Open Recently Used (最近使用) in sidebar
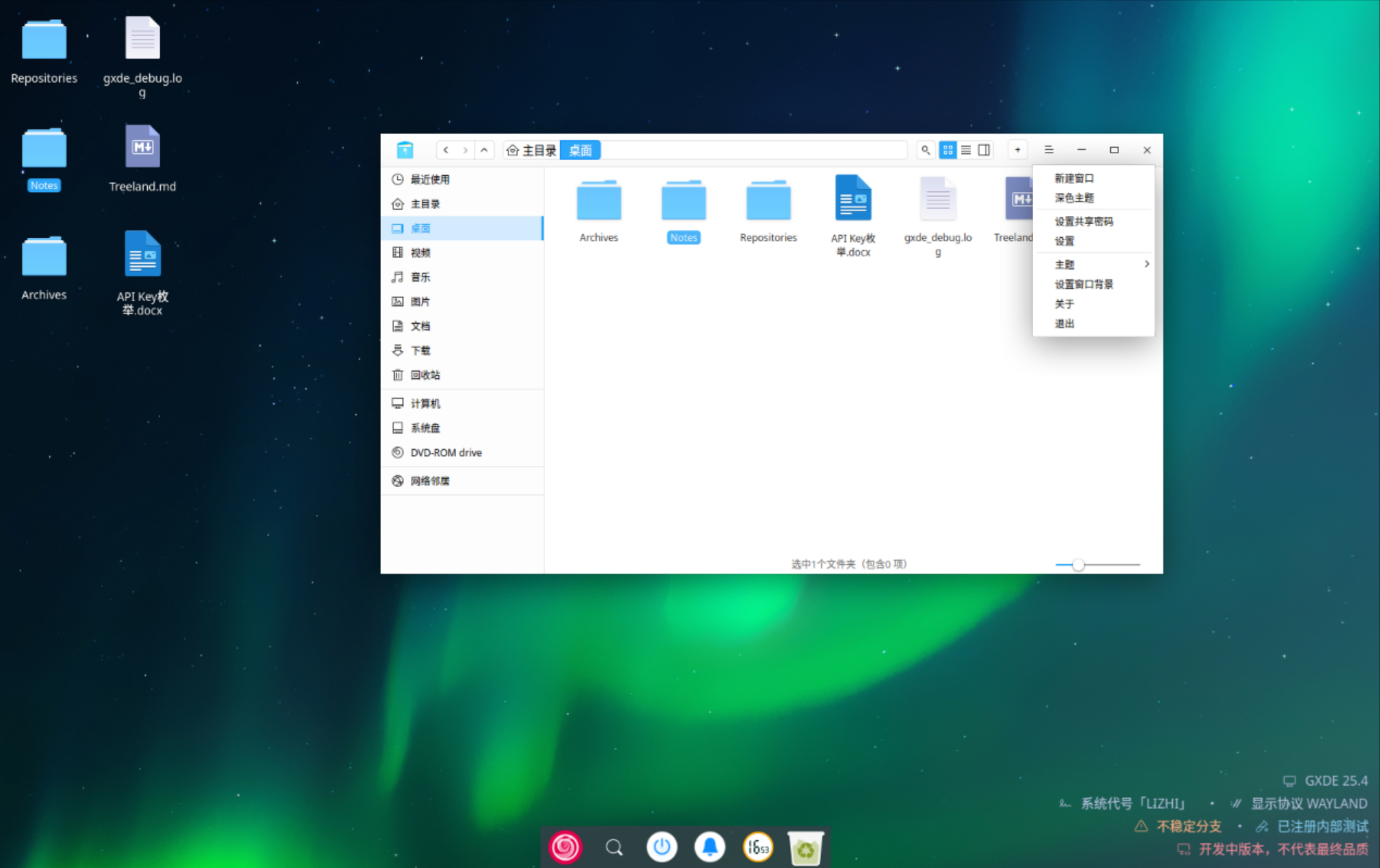 pos(462,179)
